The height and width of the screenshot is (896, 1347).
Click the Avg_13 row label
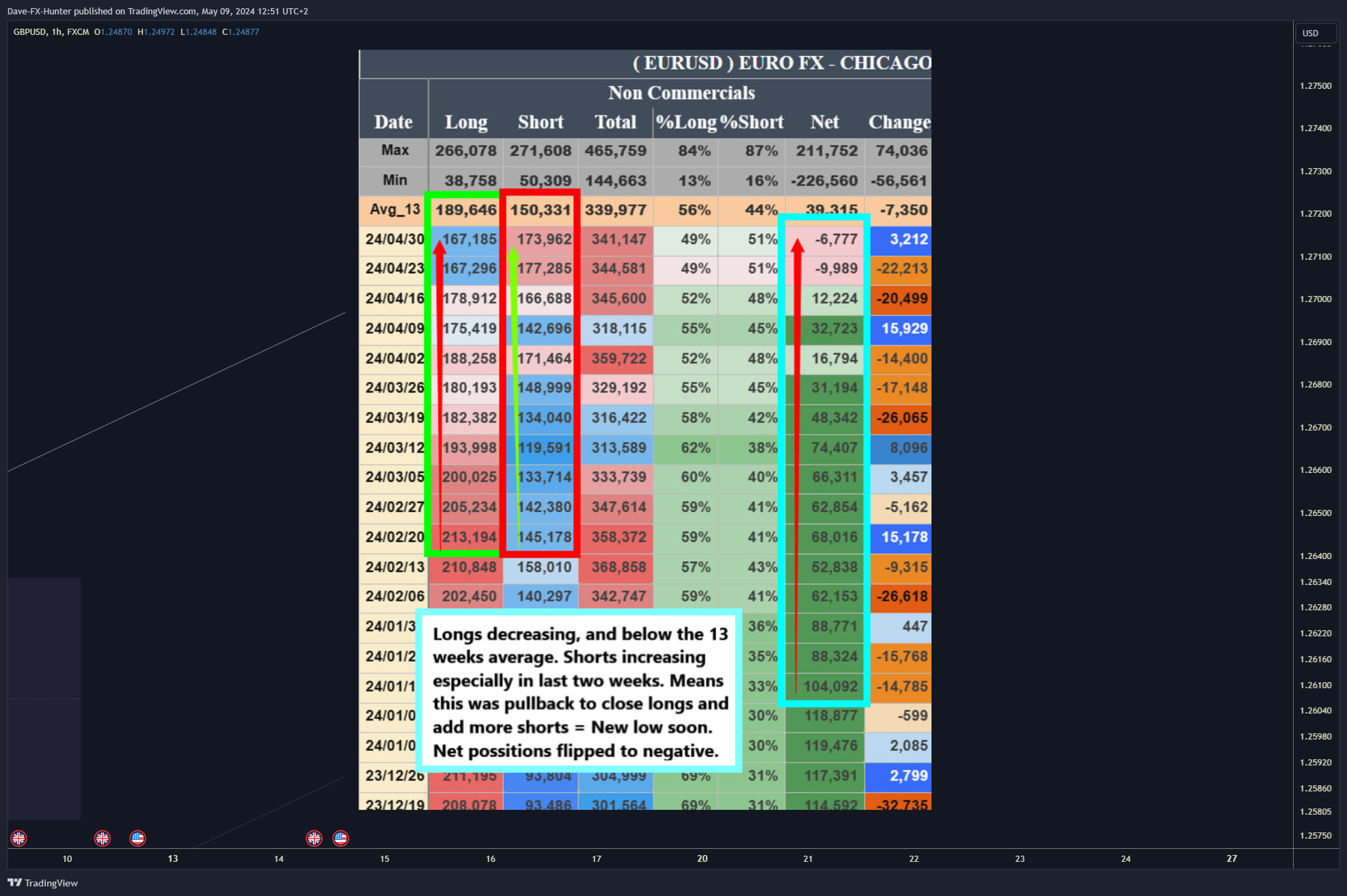tap(394, 209)
